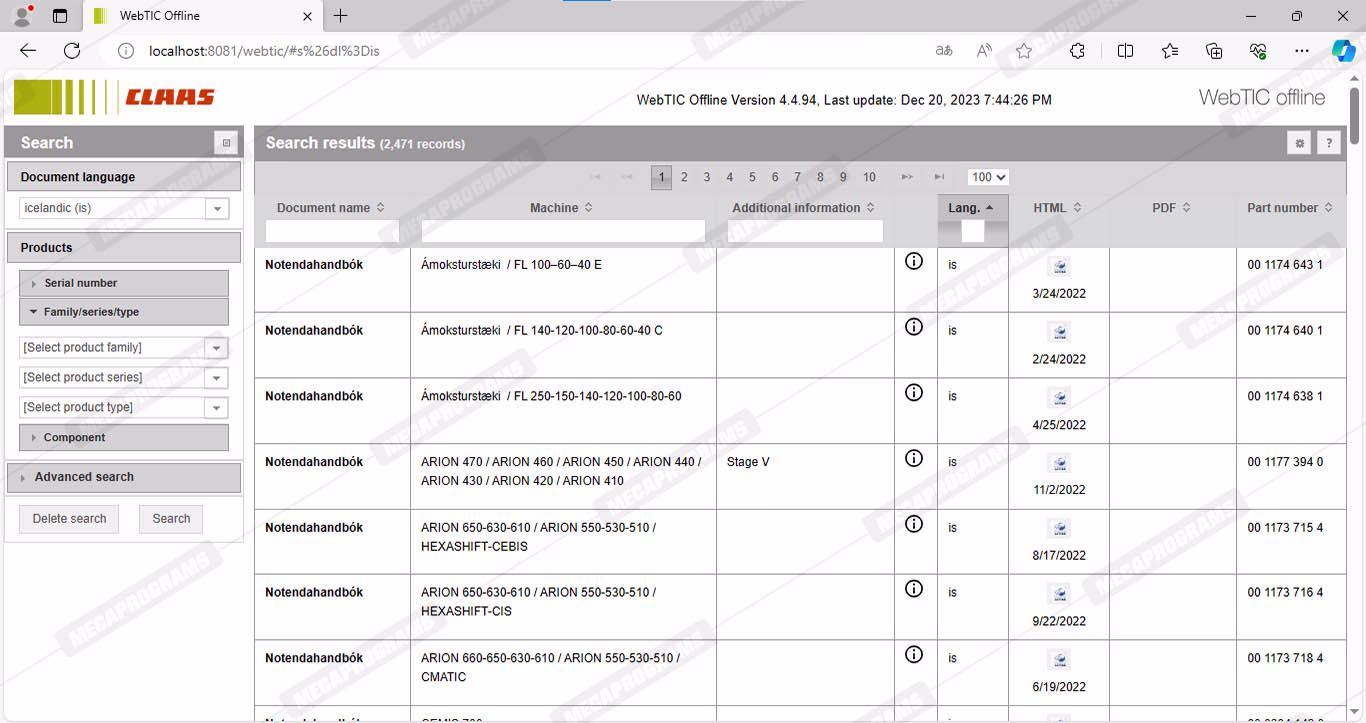The image size is (1366, 723).
Task: Go to next results page arrow
Action: [x=907, y=177]
